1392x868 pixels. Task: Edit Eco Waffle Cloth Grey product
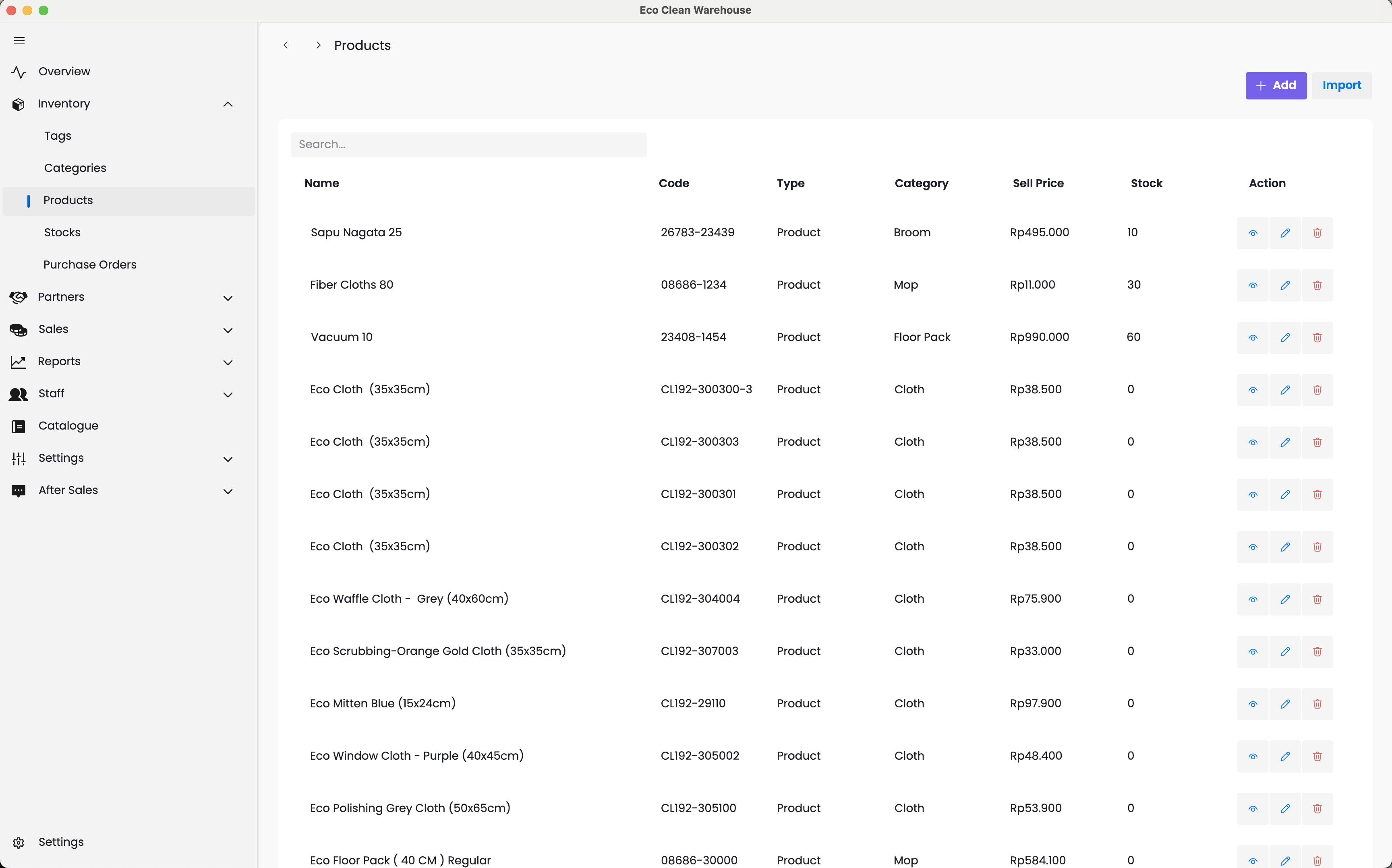click(1285, 599)
